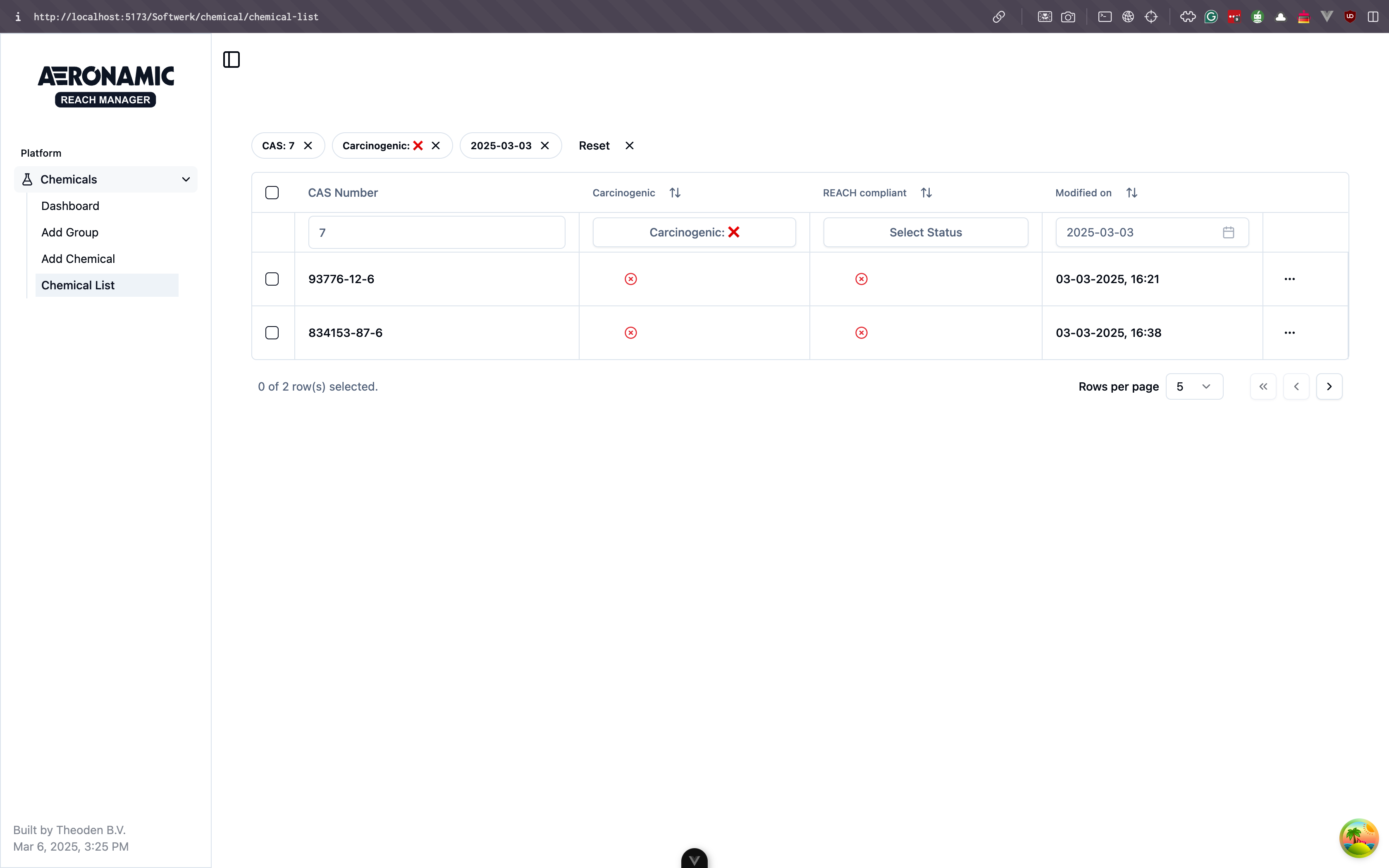Remove the CAS: 7 filter chip

[308, 146]
